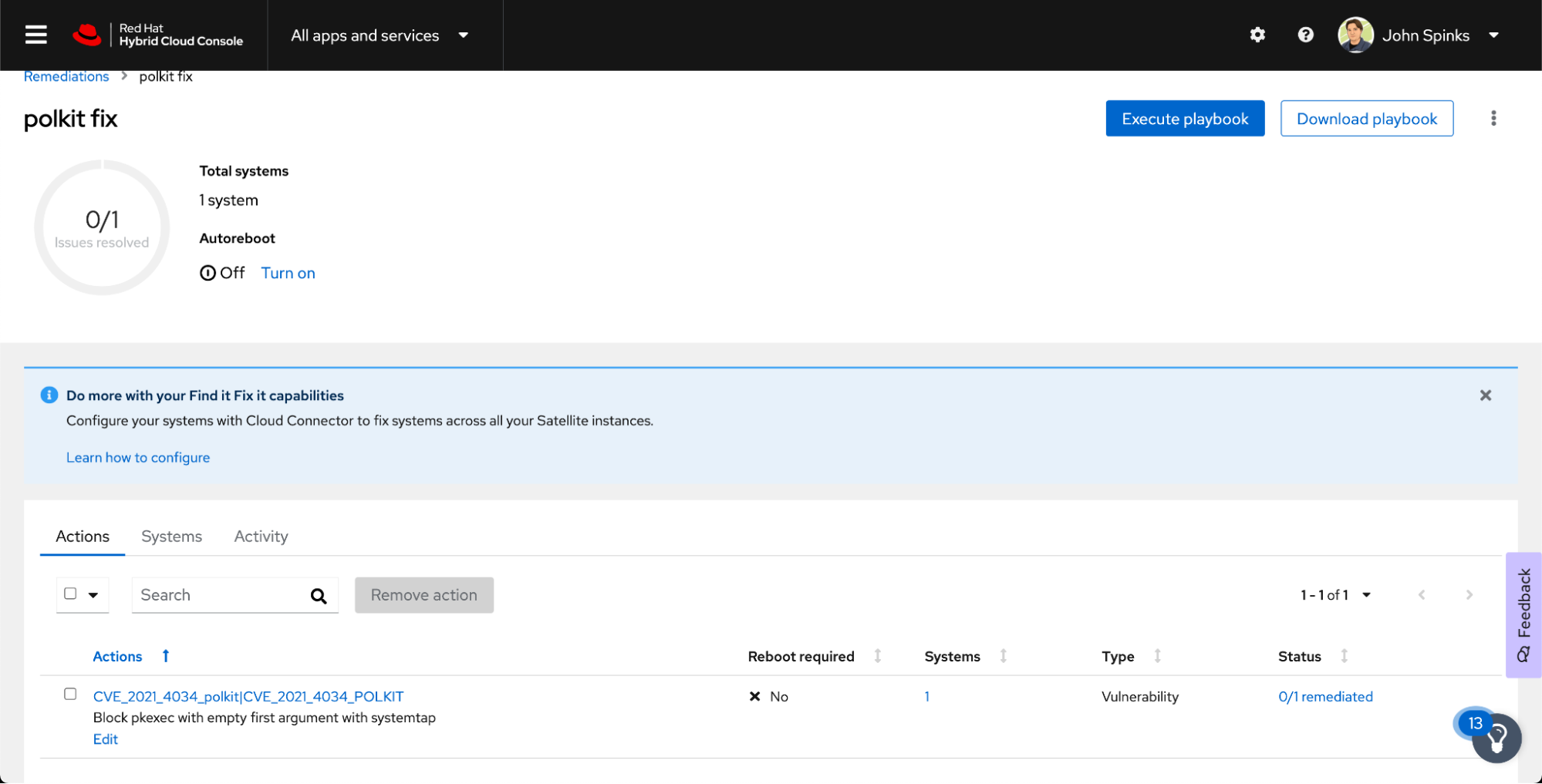The image size is (1542, 784).
Task: Select the CVE_2021_4034 polkit row checkbox
Action: 70,694
